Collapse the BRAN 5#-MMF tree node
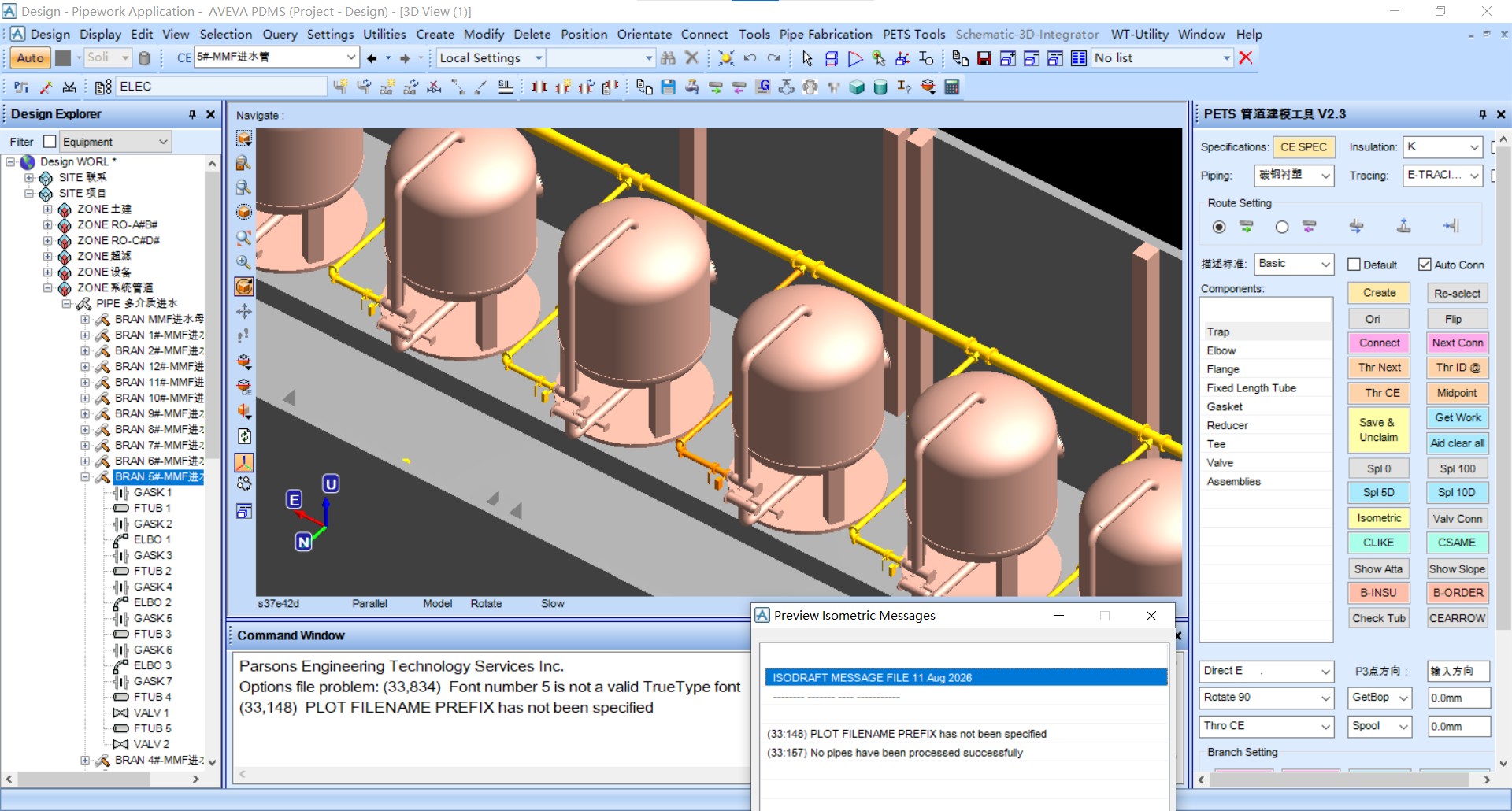Image resolution: width=1512 pixels, height=811 pixels. click(85, 477)
